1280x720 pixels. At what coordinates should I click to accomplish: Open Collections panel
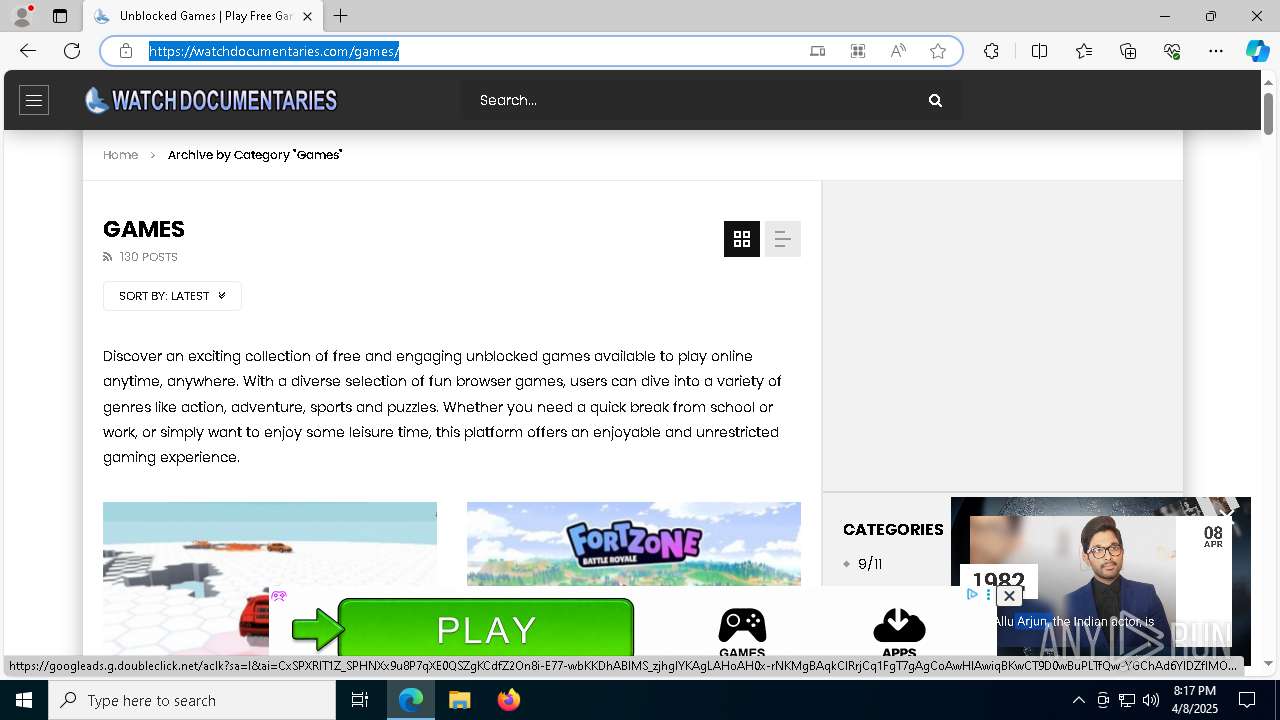pos(1128,51)
